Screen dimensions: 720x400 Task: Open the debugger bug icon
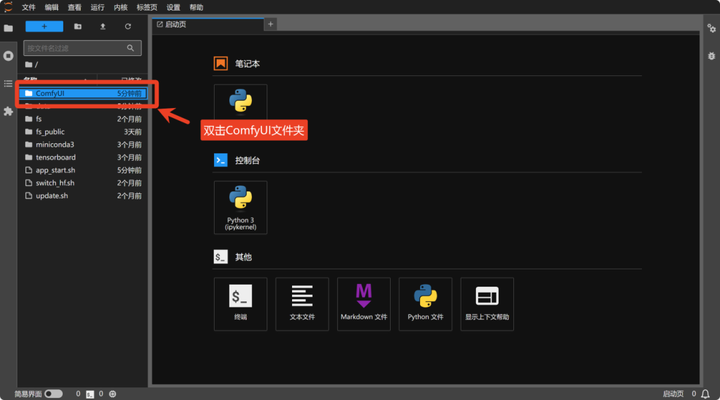[x=711, y=56]
